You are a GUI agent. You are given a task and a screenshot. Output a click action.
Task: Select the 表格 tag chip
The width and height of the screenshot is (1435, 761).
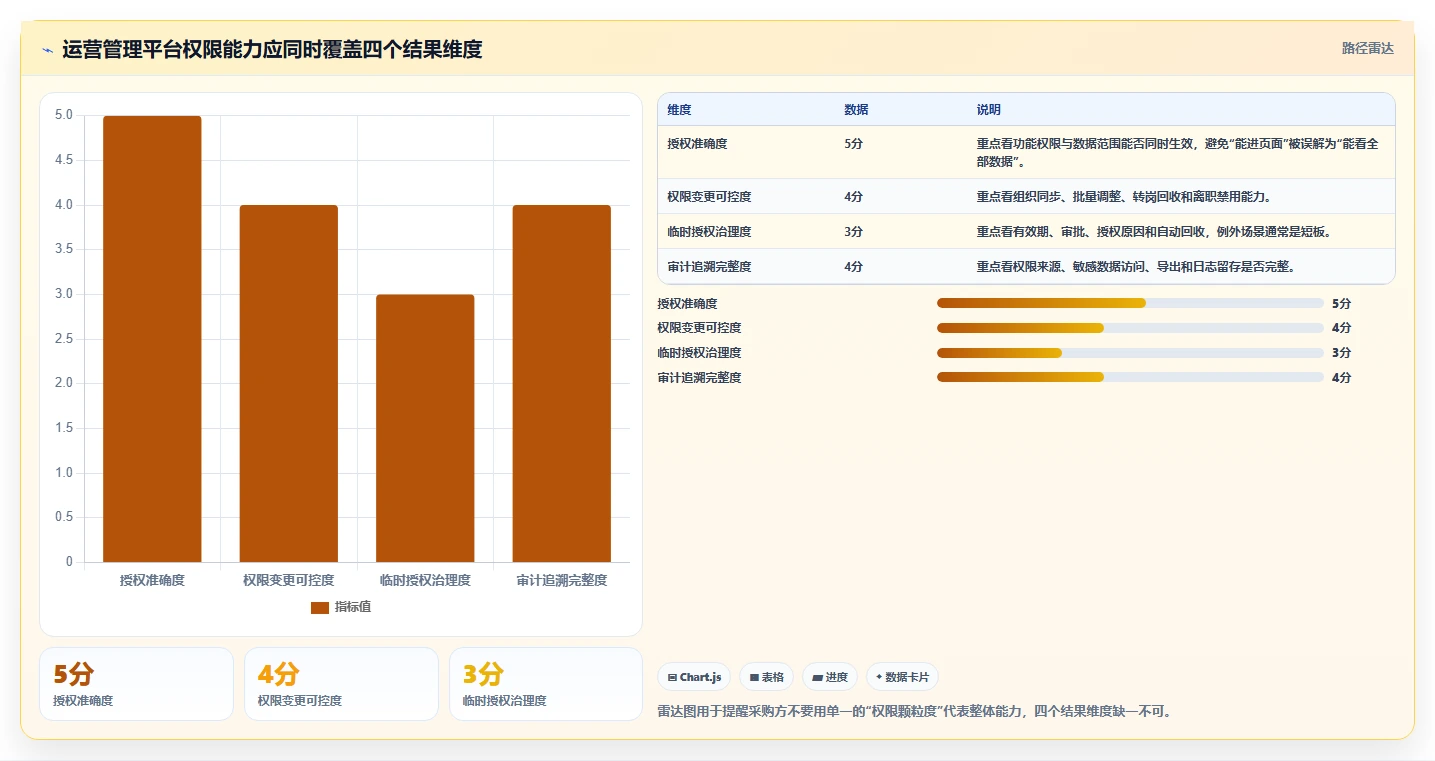point(766,677)
